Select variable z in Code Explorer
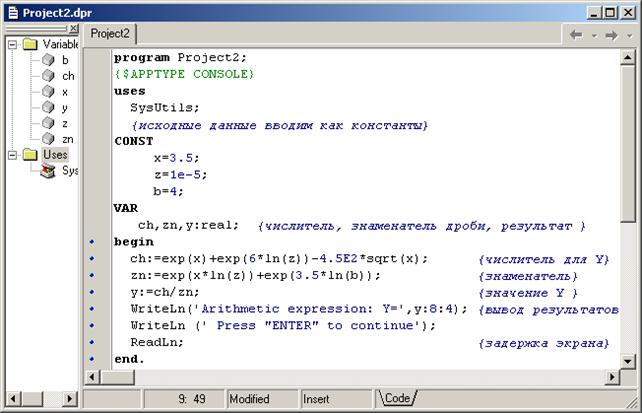This screenshot has height=413, width=642. tap(65, 124)
